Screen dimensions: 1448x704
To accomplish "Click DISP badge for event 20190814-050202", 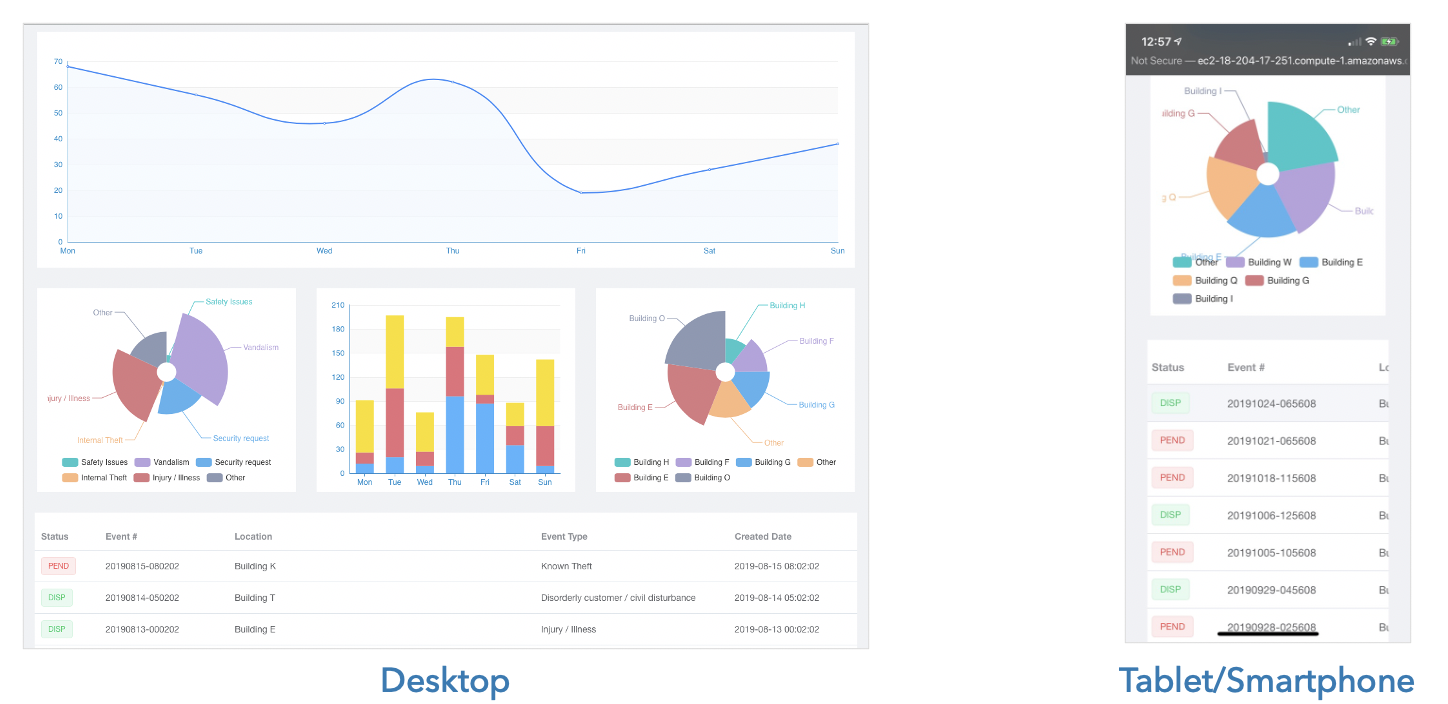I will (x=57, y=598).
